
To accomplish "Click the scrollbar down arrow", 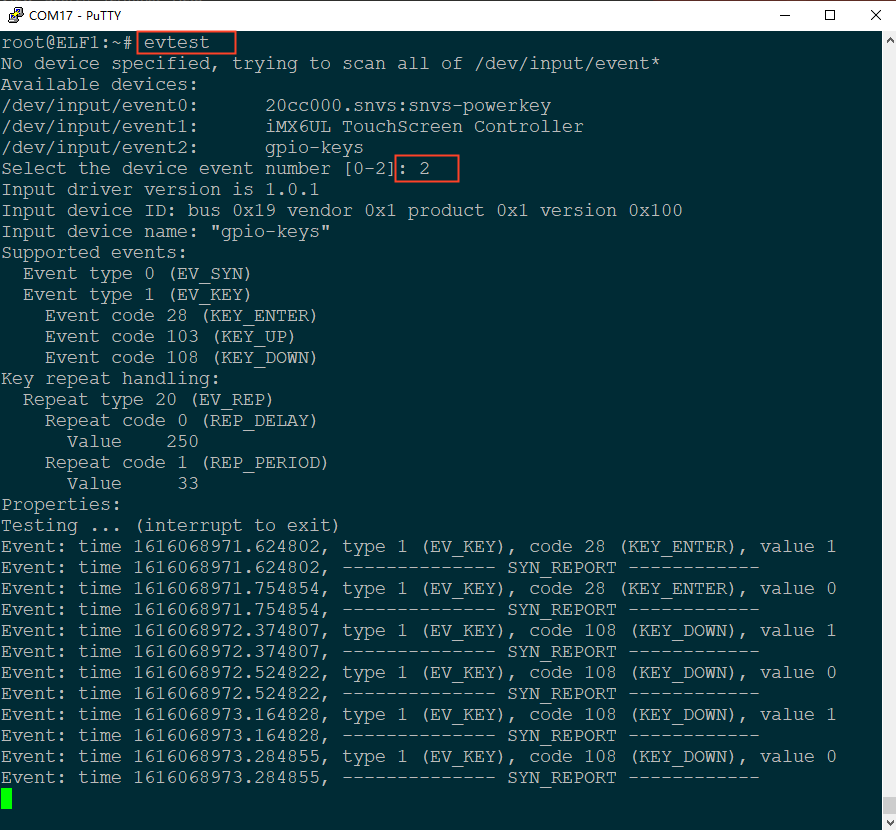I will point(889,821).
